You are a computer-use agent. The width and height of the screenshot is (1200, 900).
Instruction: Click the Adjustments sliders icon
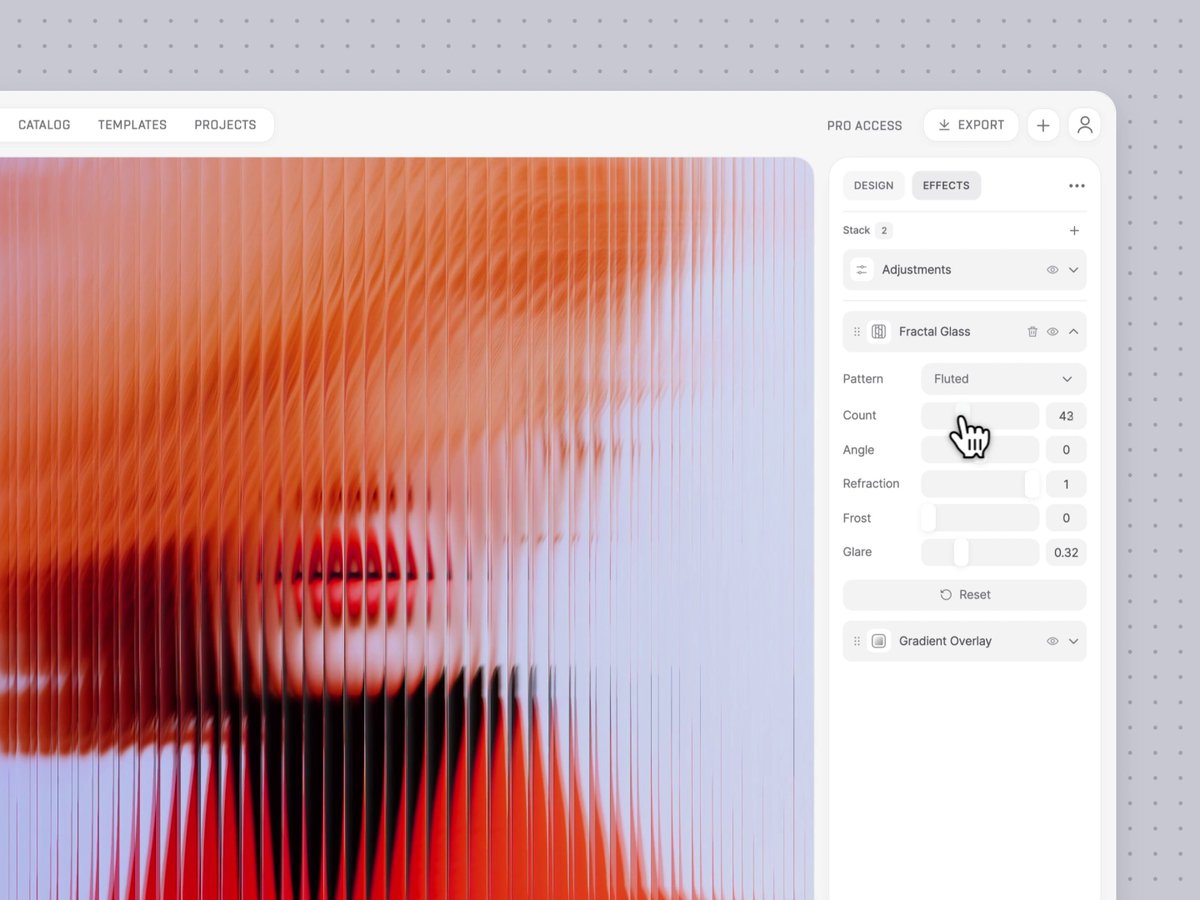(x=862, y=270)
